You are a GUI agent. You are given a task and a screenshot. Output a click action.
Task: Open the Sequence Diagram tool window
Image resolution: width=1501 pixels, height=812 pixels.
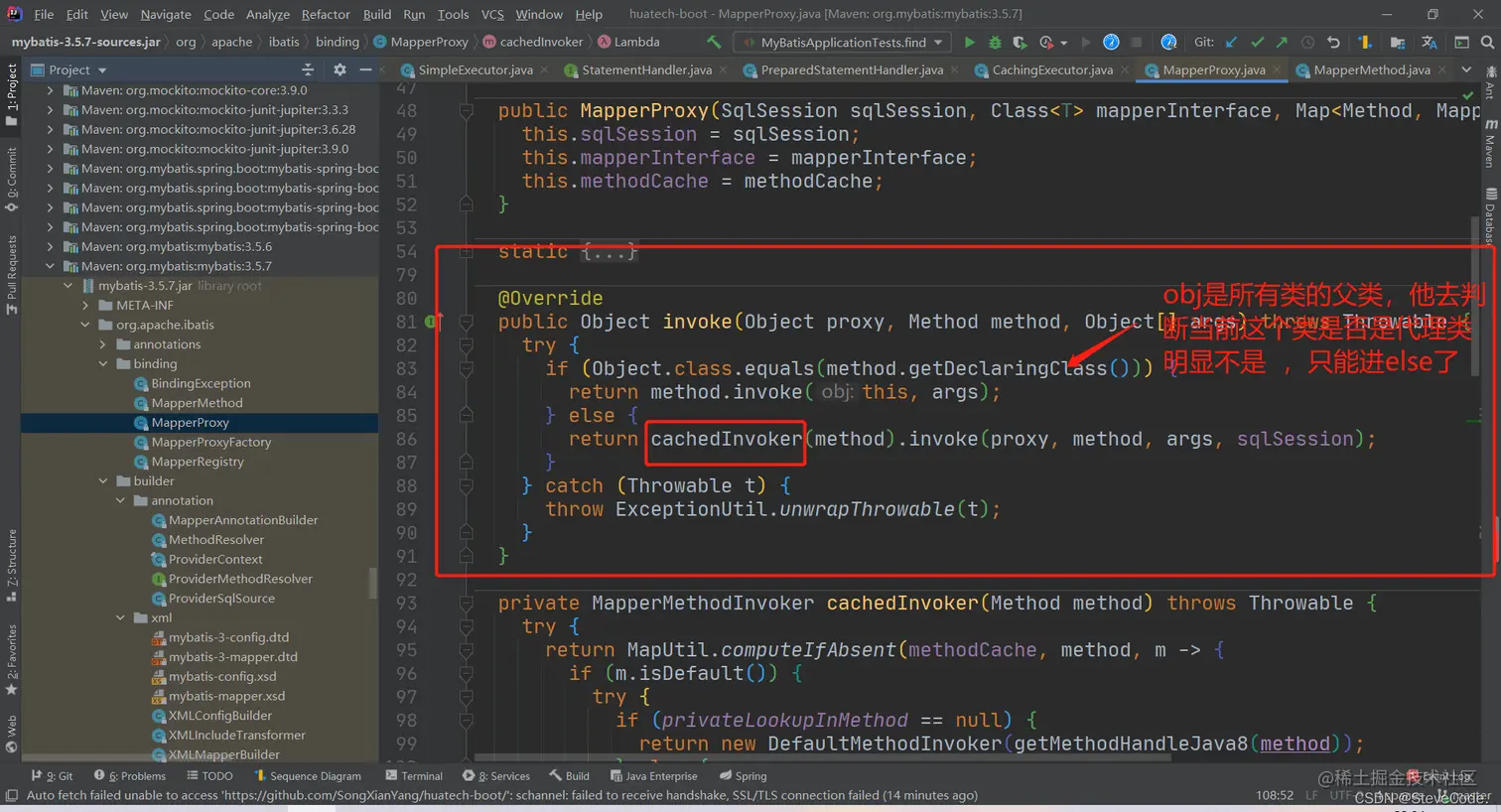(307, 776)
